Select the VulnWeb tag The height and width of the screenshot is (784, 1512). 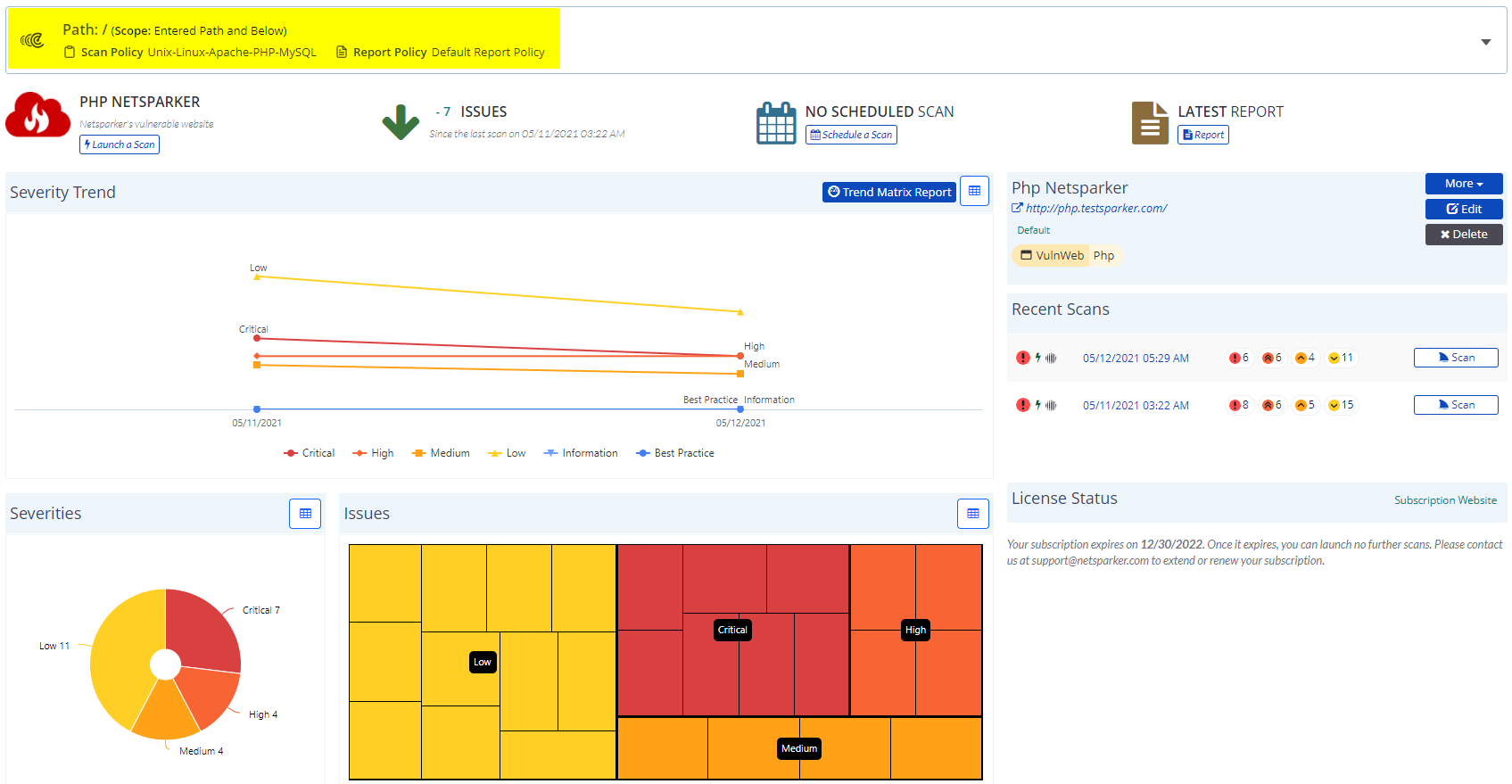pyautogui.click(x=1053, y=256)
